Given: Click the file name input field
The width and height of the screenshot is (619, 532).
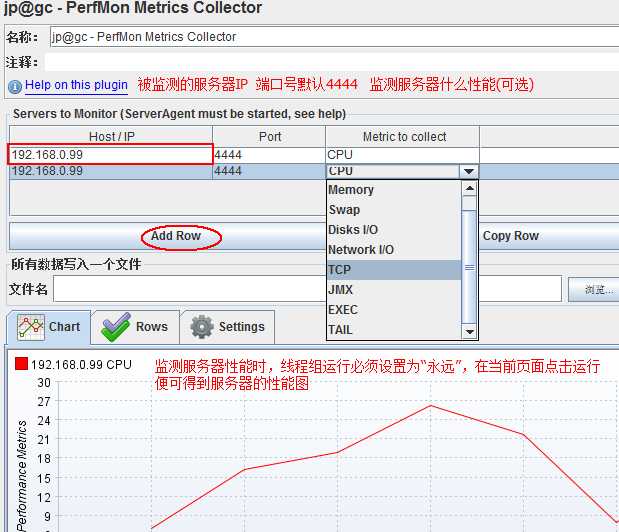Looking at the screenshot, I should tap(307, 289).
